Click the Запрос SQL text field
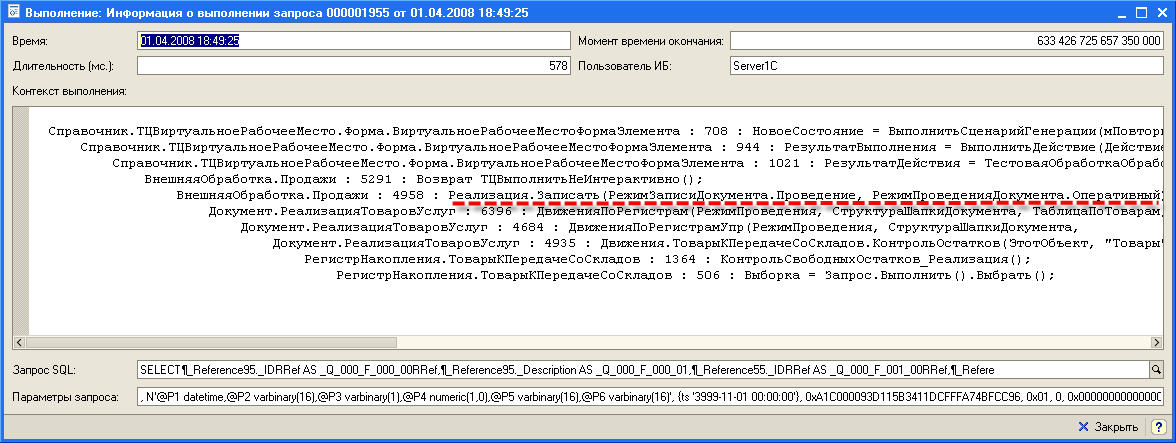 [x=640, y=370]
